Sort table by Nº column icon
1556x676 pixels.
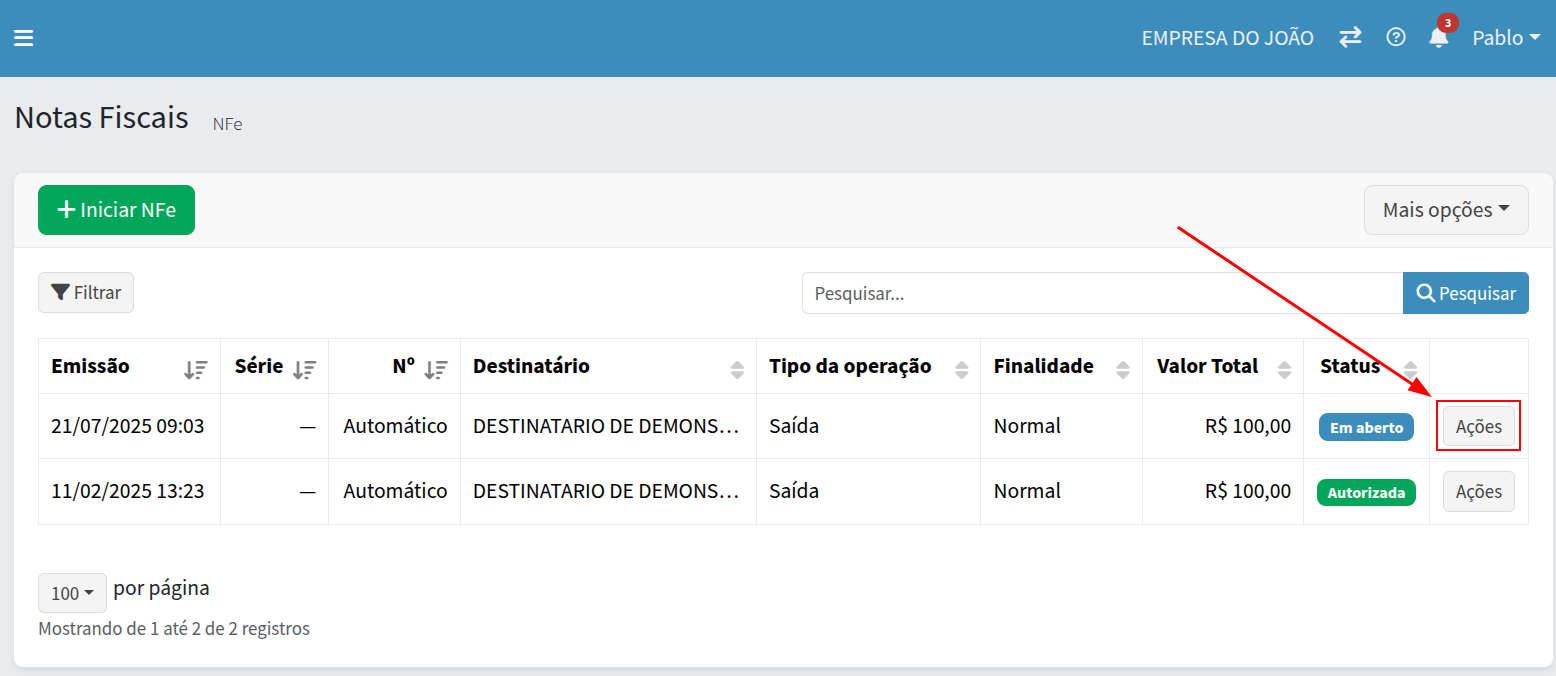[435, 369]
